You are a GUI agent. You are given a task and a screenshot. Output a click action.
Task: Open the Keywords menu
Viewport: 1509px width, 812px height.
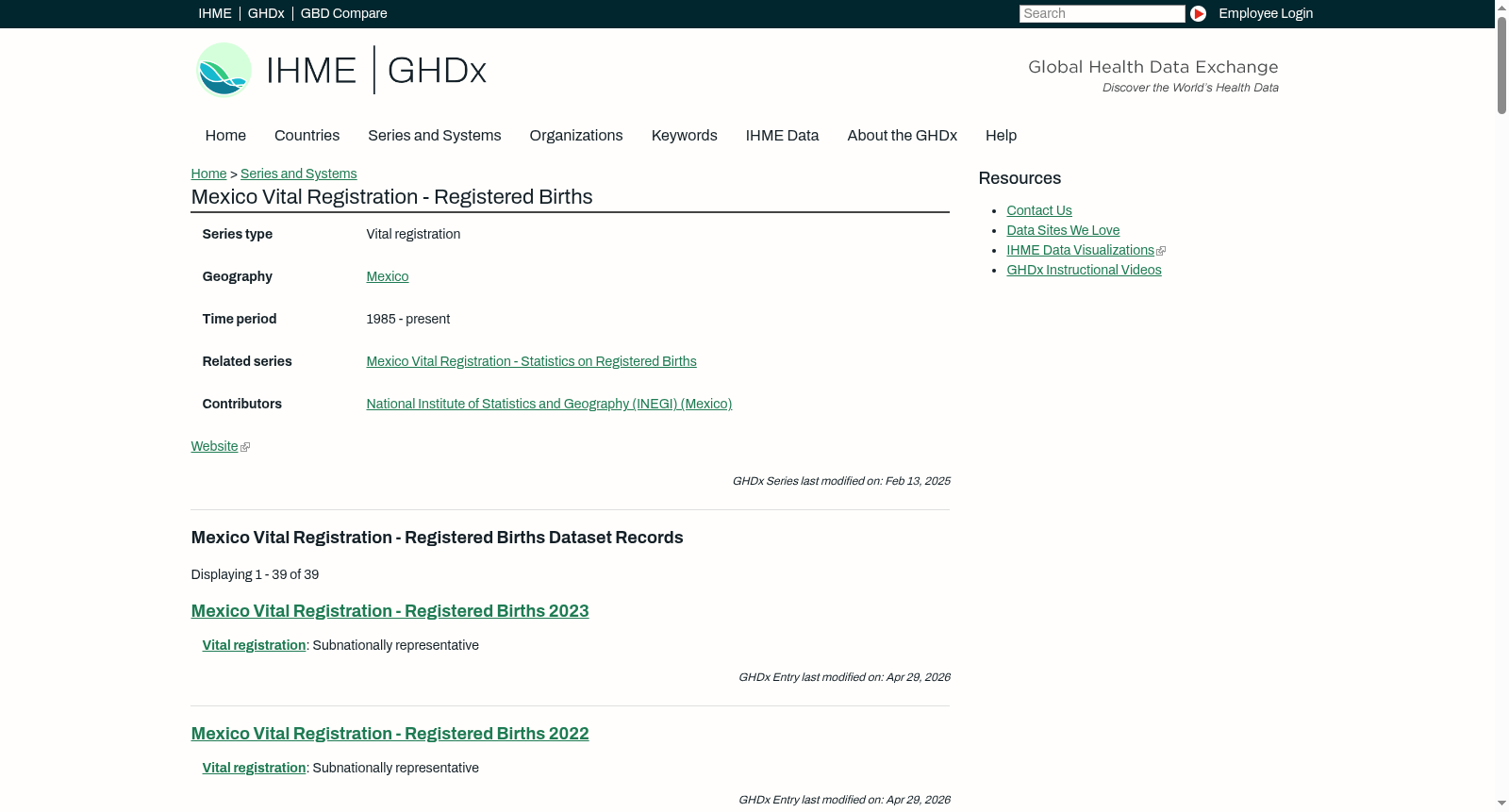pos(685,136)
